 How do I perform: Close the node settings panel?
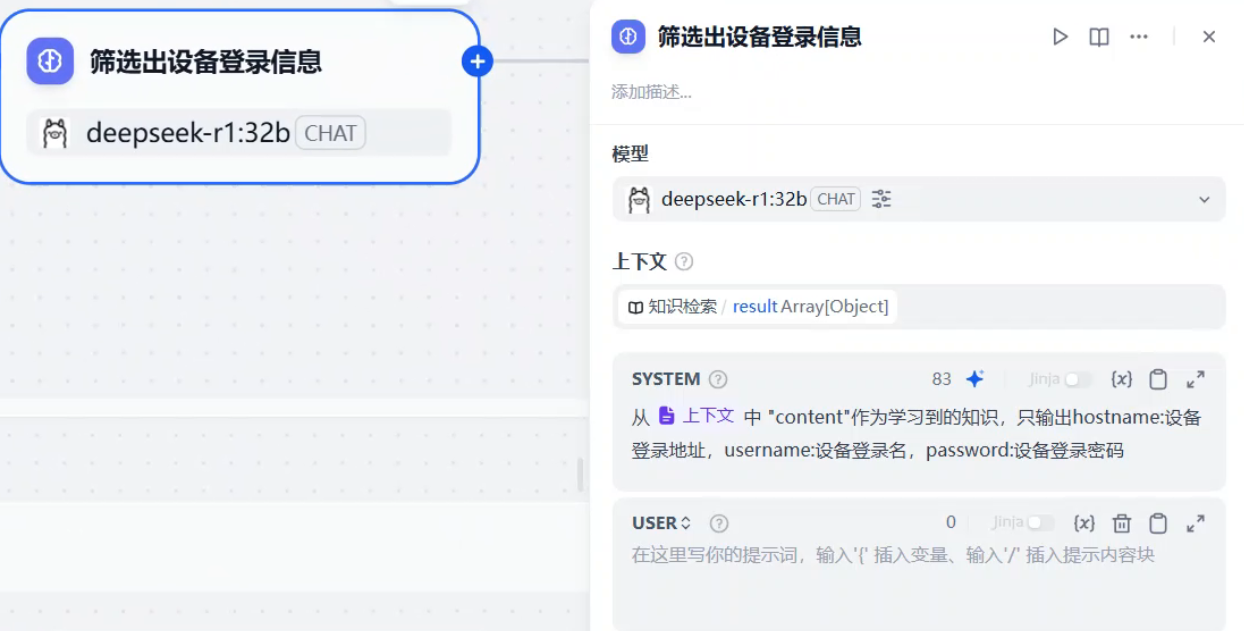click(1209, 37)
